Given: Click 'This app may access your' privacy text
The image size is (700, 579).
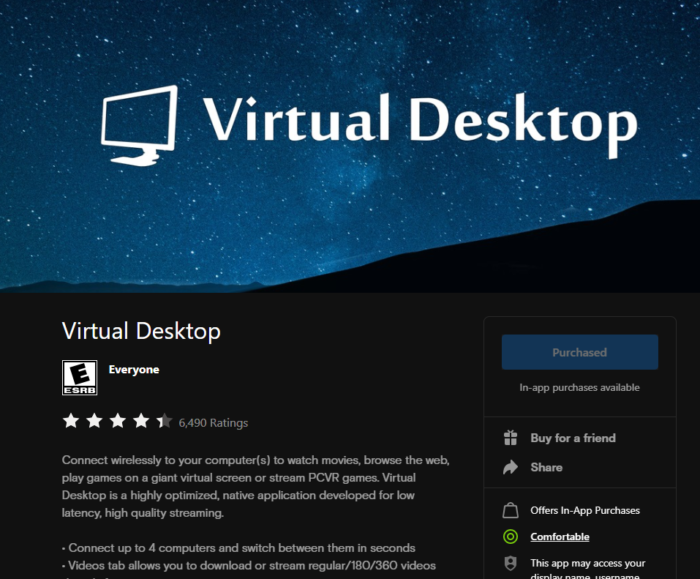Looking at the screenshot, I should coord(588,563).
